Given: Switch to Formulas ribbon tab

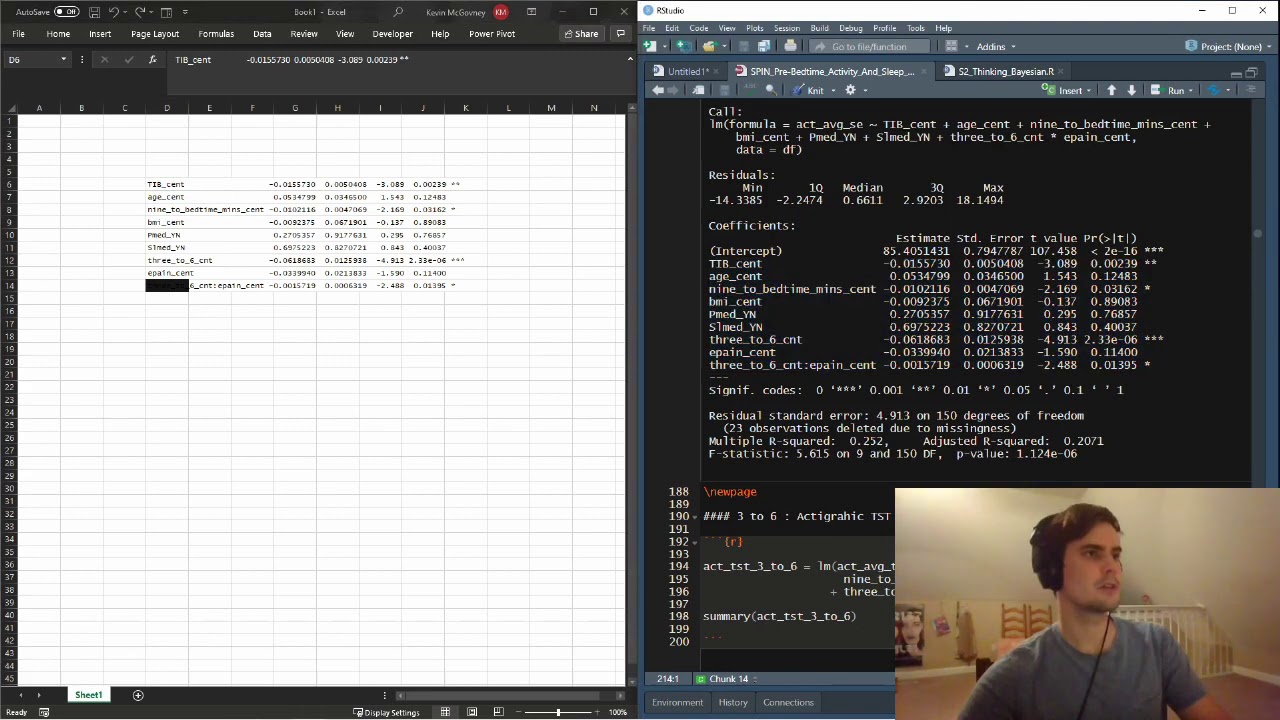Looking at the screenshot, I should [x=216, y=34].
